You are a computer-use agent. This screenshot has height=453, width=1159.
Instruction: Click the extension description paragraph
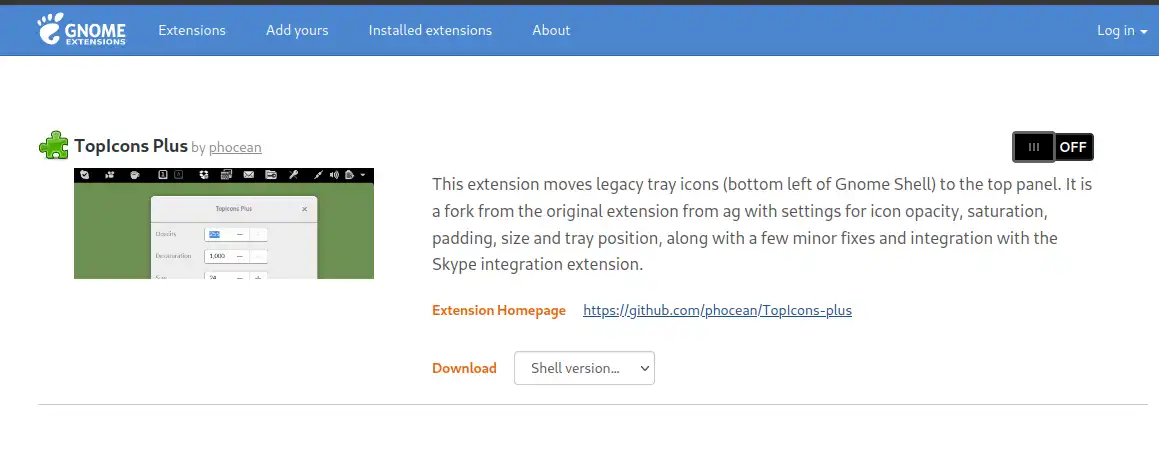pyautogui.click(x=761, y=224)
